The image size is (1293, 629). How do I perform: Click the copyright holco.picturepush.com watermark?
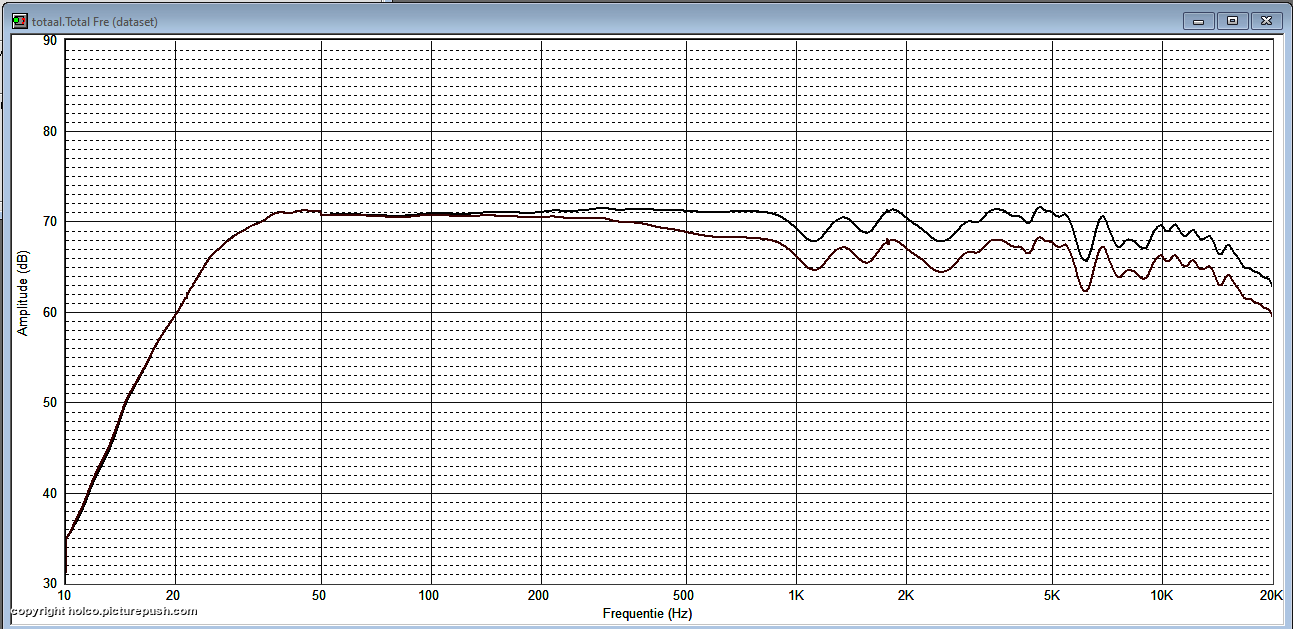pos(104,612)
